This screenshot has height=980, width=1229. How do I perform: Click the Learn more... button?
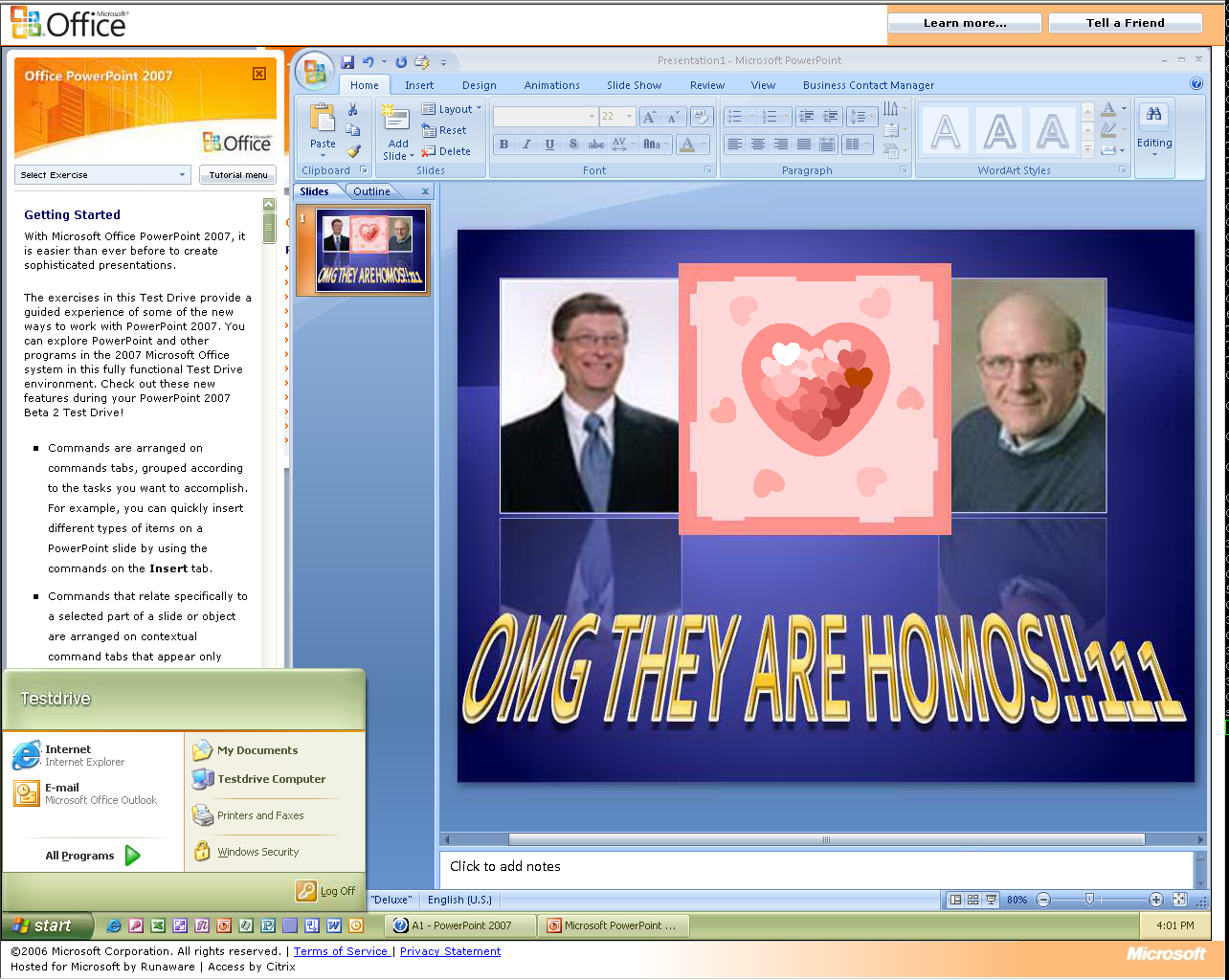click(965, 23)
